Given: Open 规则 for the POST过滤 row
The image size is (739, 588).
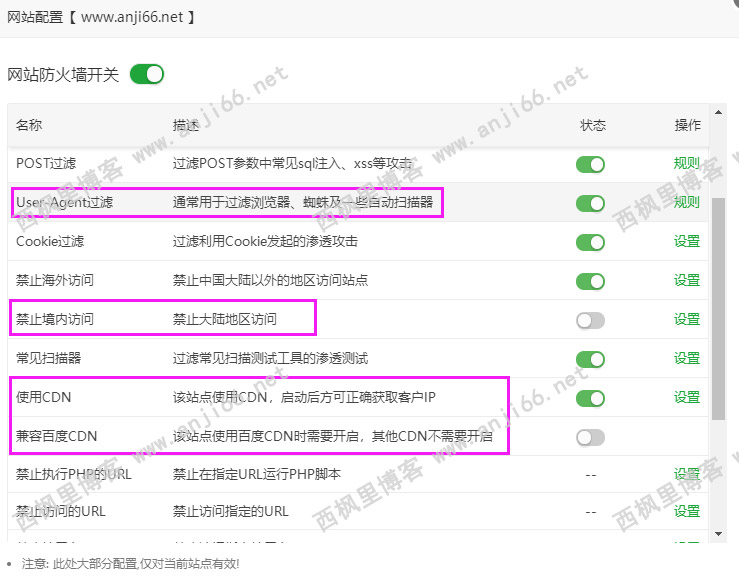Looking at the screenshot, I should tap(687, 164).
